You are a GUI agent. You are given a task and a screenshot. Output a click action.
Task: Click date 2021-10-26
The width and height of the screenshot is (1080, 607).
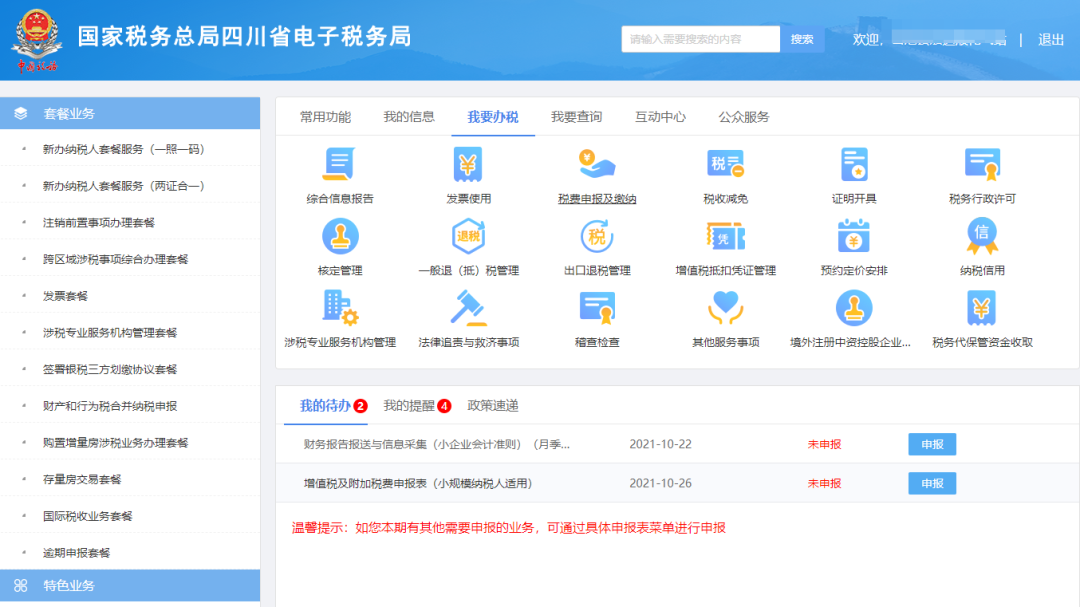click(x=660, y=484)
